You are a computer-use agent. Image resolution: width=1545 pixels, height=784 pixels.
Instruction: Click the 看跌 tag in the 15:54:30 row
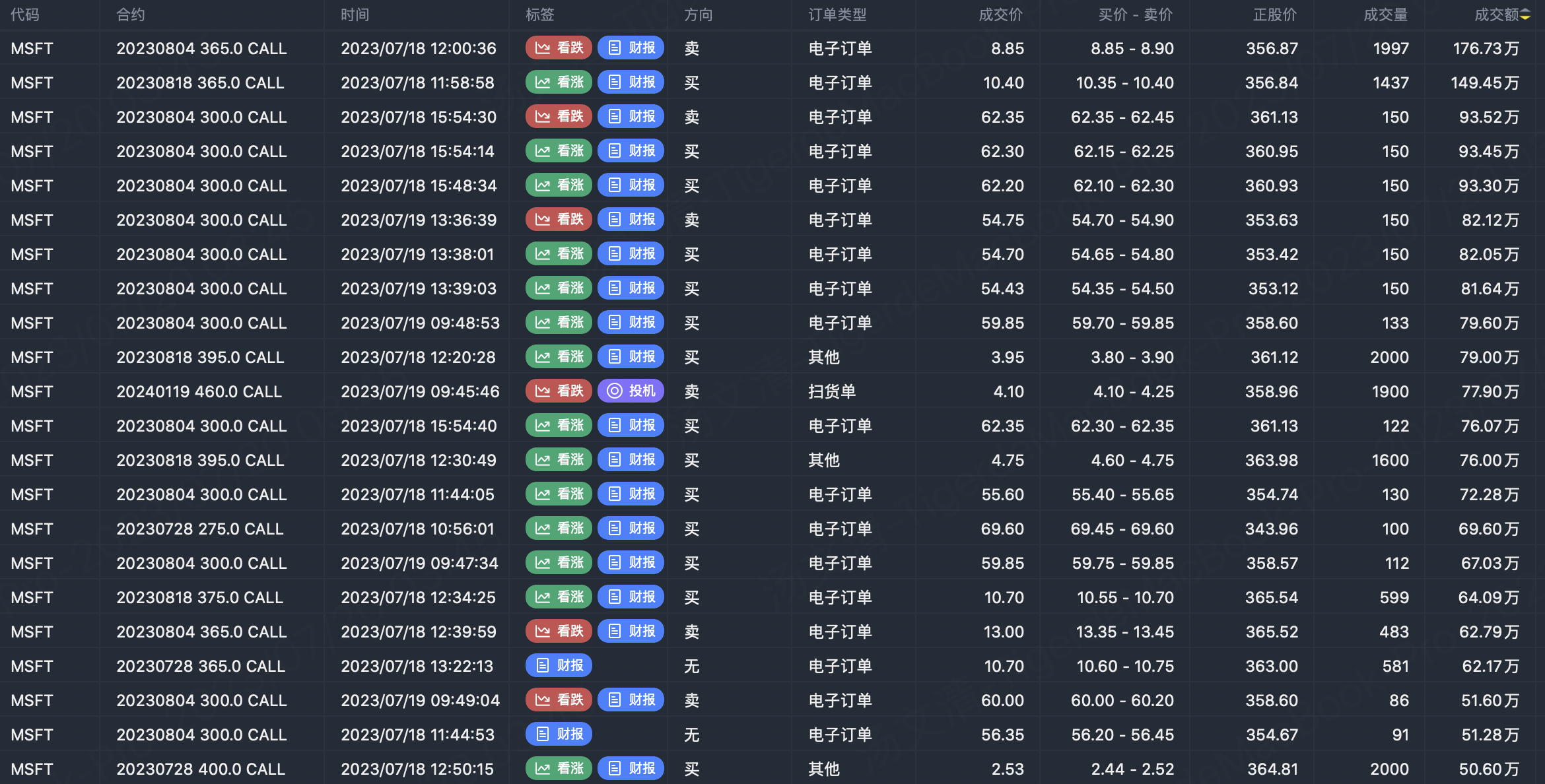click(x=559, y=116)
